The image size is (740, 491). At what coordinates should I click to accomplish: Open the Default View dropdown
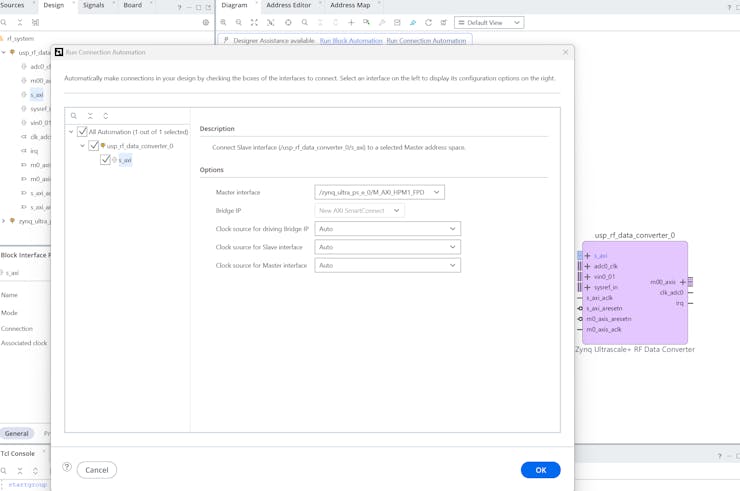click(488, 22)
